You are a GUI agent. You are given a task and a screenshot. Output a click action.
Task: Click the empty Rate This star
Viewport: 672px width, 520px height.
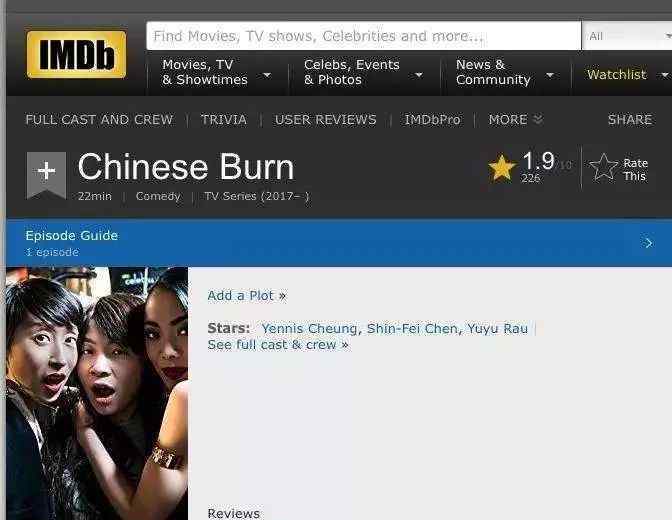[x=603, y=167]
